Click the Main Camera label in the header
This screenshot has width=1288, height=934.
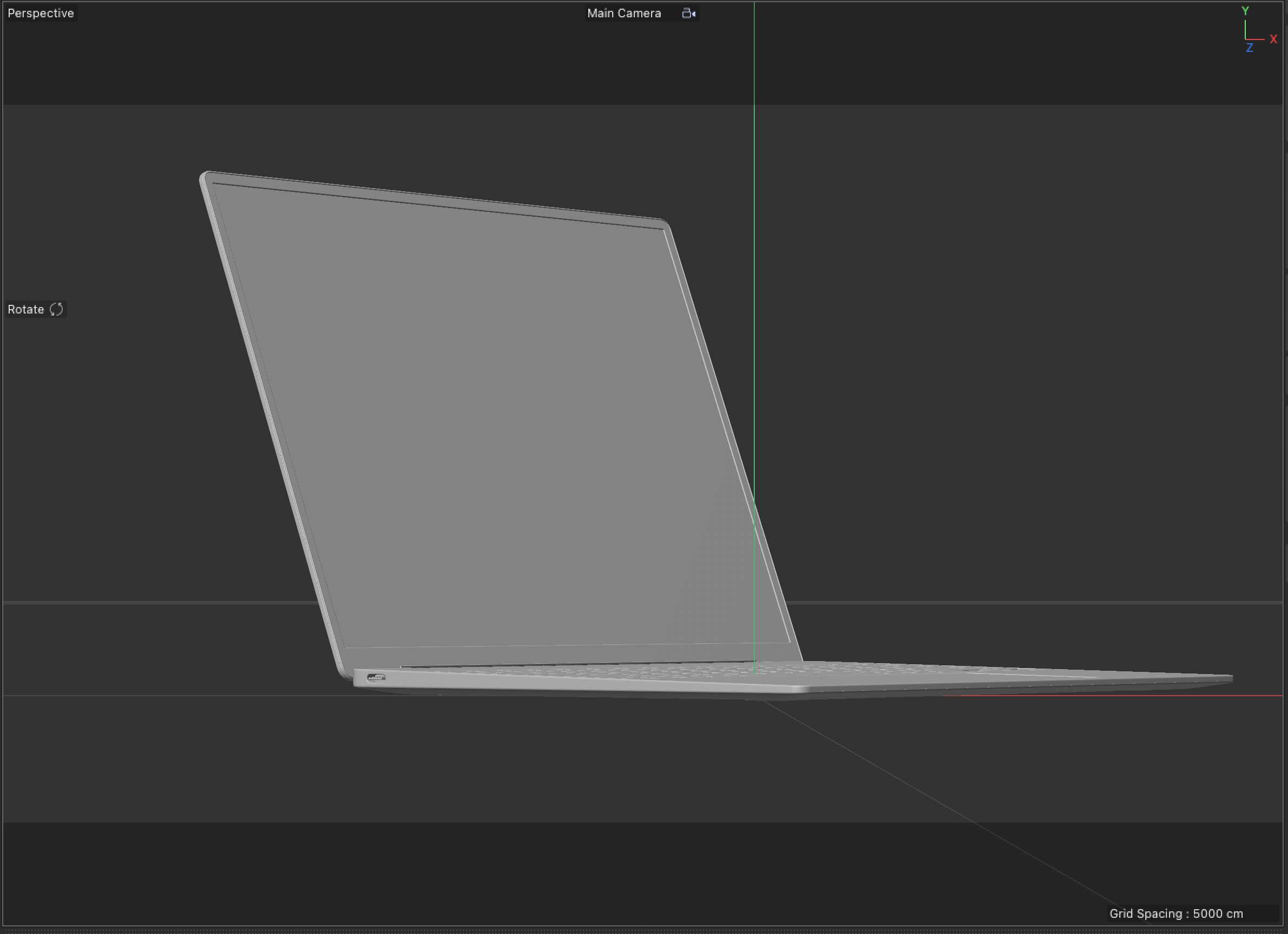pyautogui.click(x=623, y=12)
